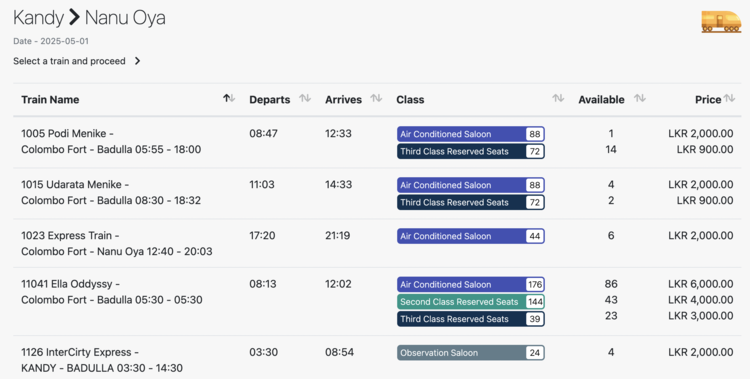The height and width of the screenshot is (379, 750).
Task: Pick Air Conditioned Saloon on Ella Oddyssy
Action: (471, 285)
